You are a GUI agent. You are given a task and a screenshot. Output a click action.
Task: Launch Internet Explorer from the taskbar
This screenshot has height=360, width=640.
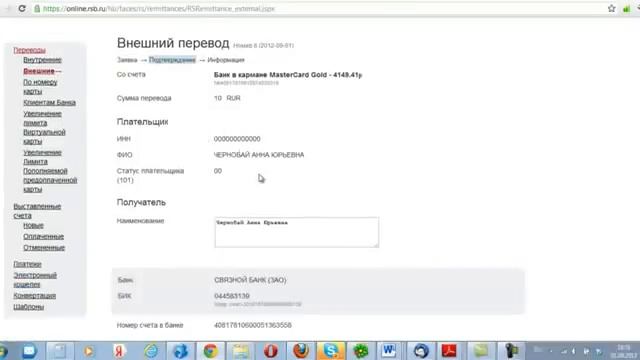[151, 351]
